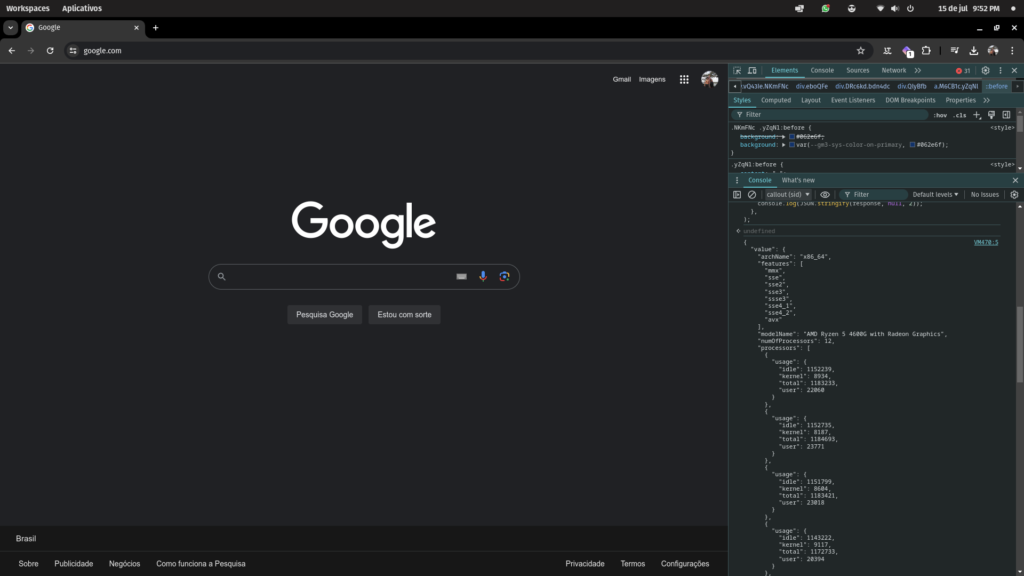Switch to the Network tab in DevTools
Image resolution: width=1024 pixels, height=576 pixels.
(x=893, y=71)
